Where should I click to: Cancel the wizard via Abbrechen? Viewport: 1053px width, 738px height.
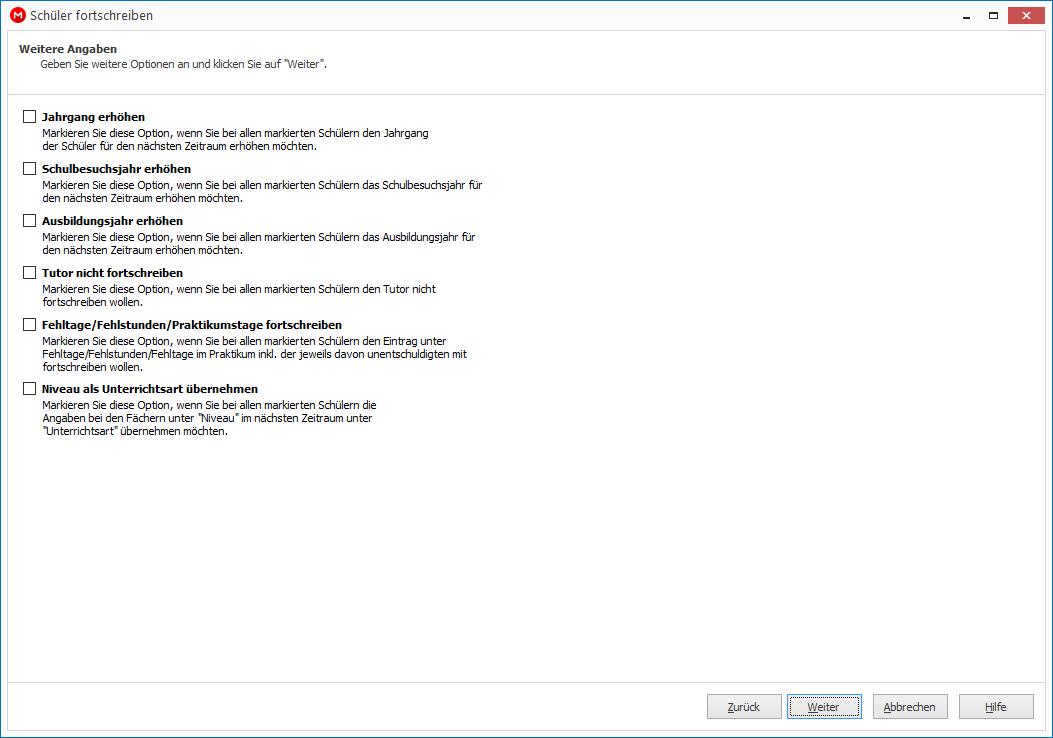click(910, 706)
